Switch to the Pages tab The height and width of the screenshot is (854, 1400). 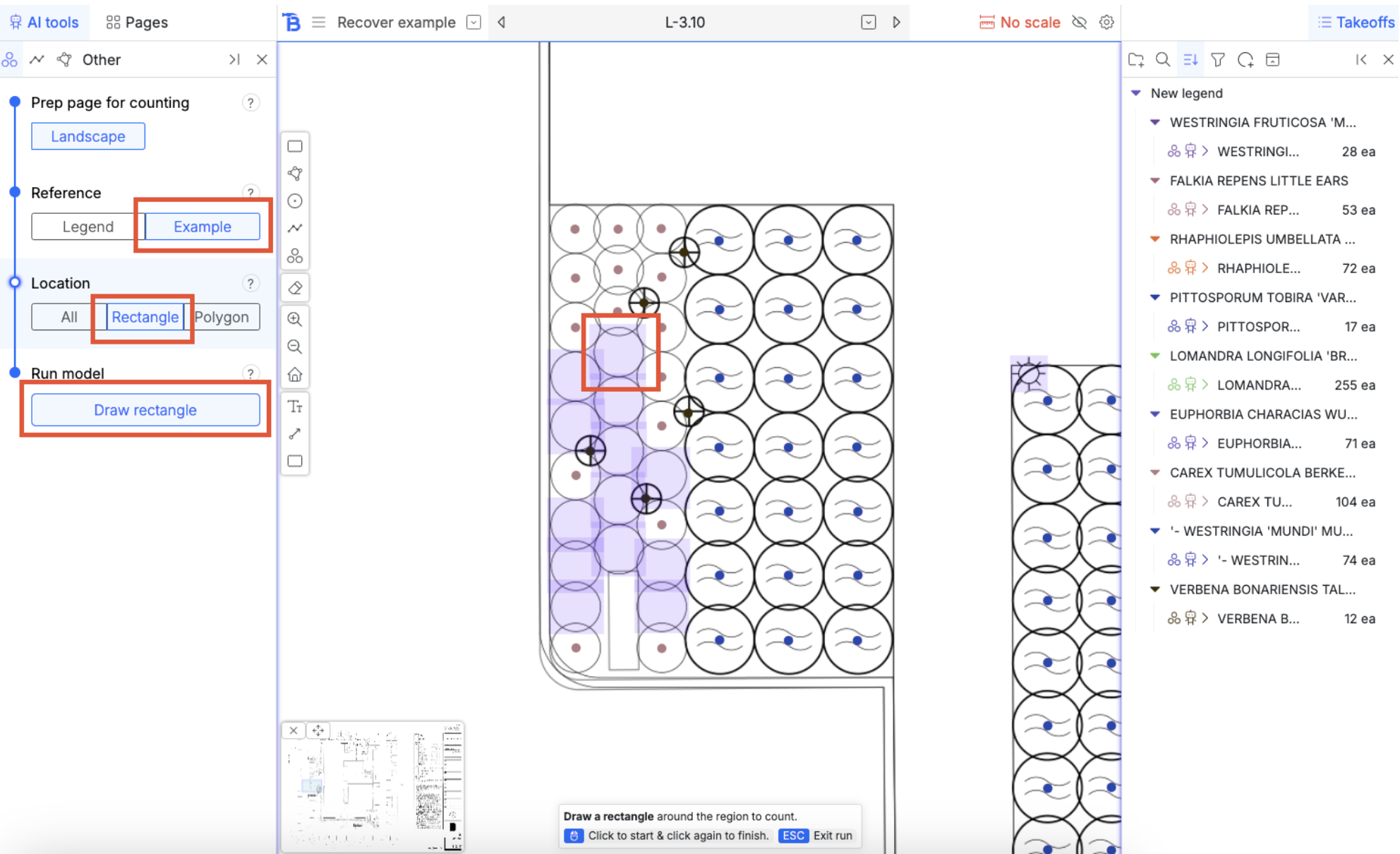tap(137, 22)
